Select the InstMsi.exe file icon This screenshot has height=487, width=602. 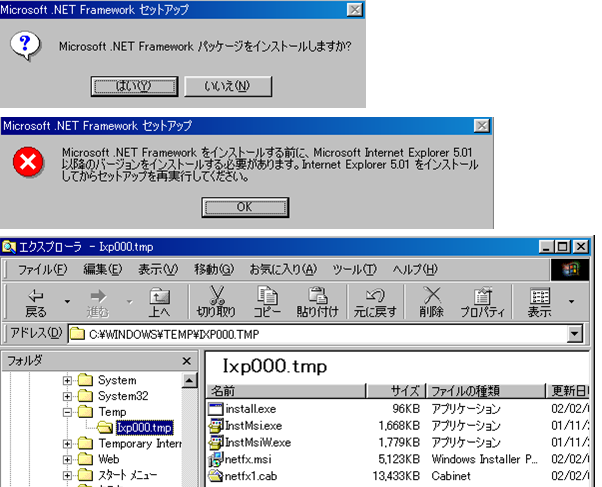215,426
